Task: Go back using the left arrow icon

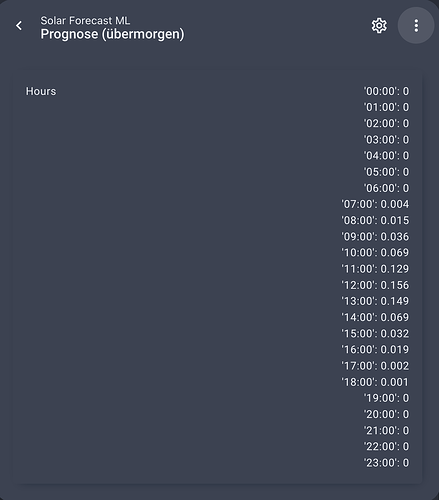Action: [19, 26]
